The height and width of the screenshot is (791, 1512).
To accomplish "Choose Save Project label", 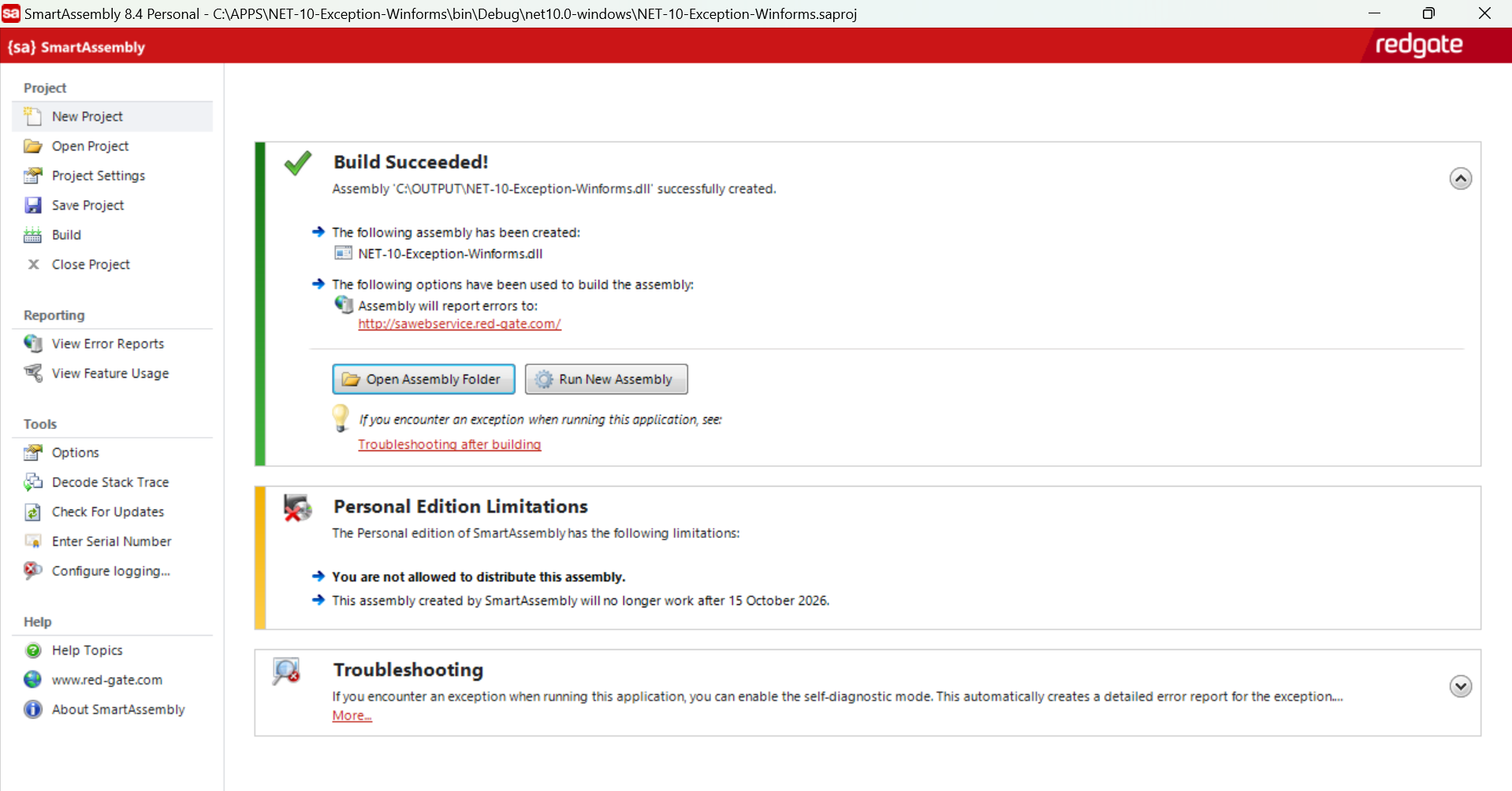I will 88,206.
